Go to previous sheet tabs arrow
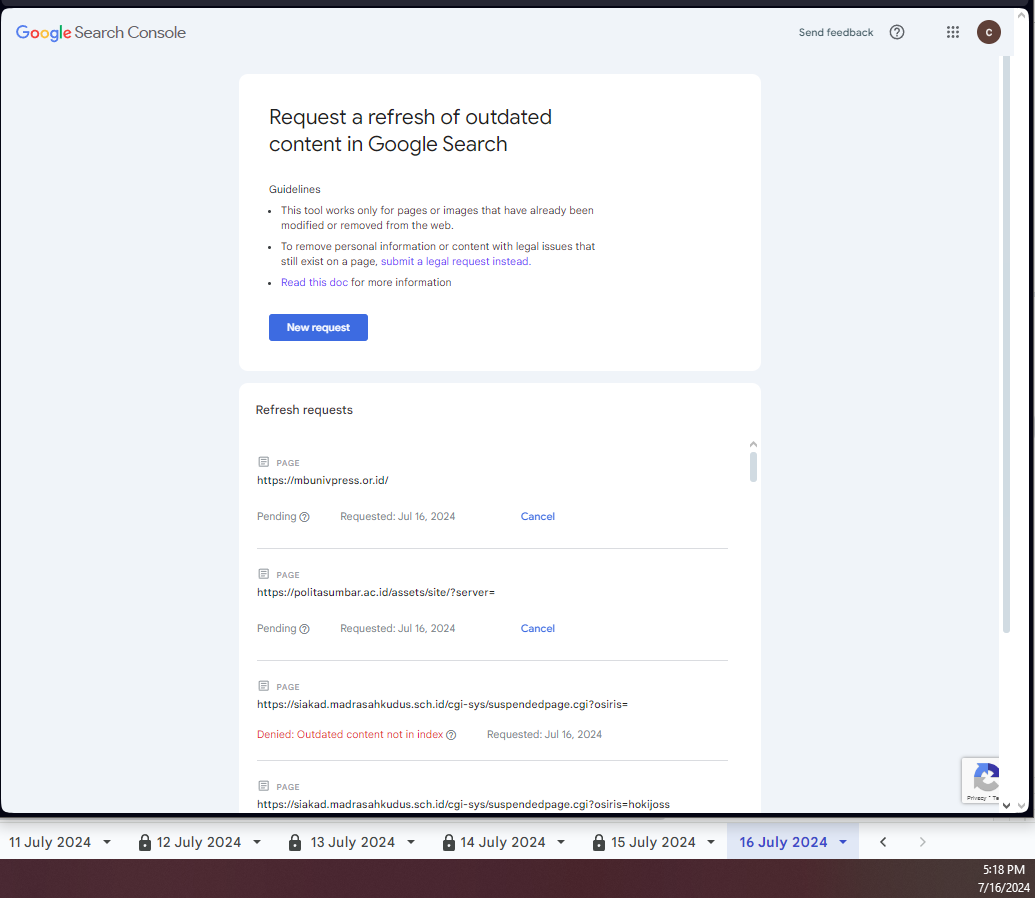 [883, 842]
